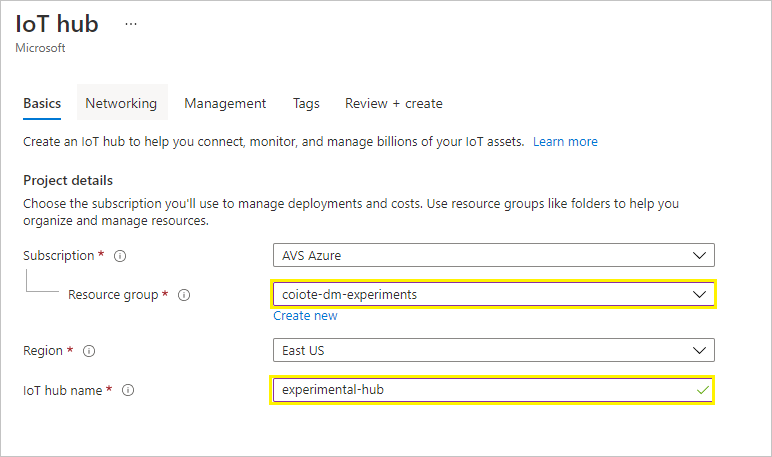Click the IoT hub name field label
This screenshot has width=772, height=457.
(63, 391)
